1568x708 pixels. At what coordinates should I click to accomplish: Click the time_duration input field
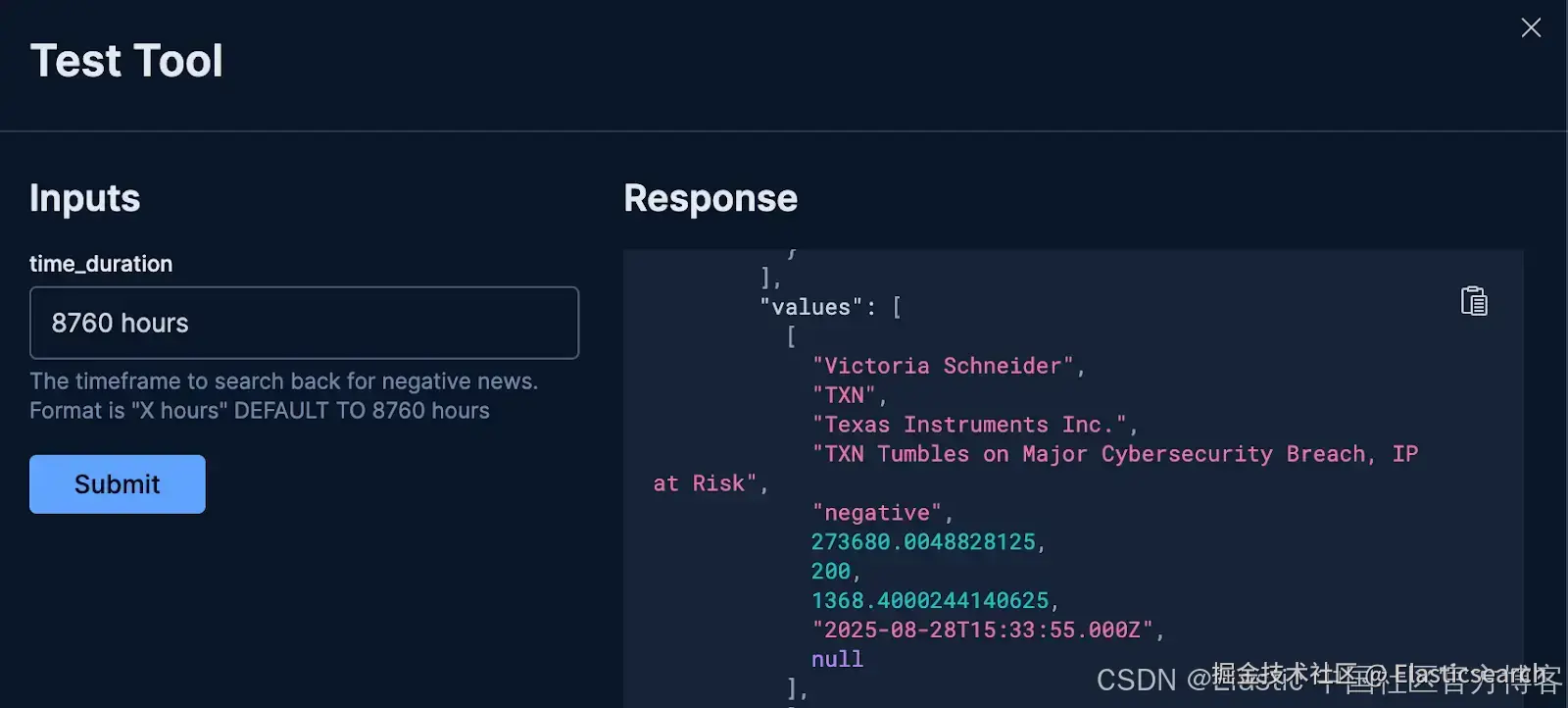click(304, 323)
